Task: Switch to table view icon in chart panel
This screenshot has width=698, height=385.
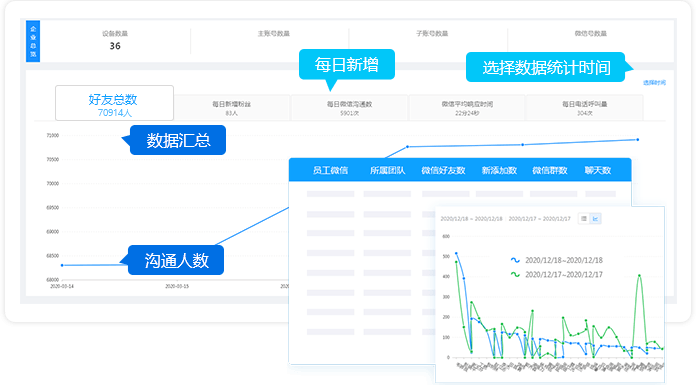Action: pyautogui.click(x=584, y=219)
